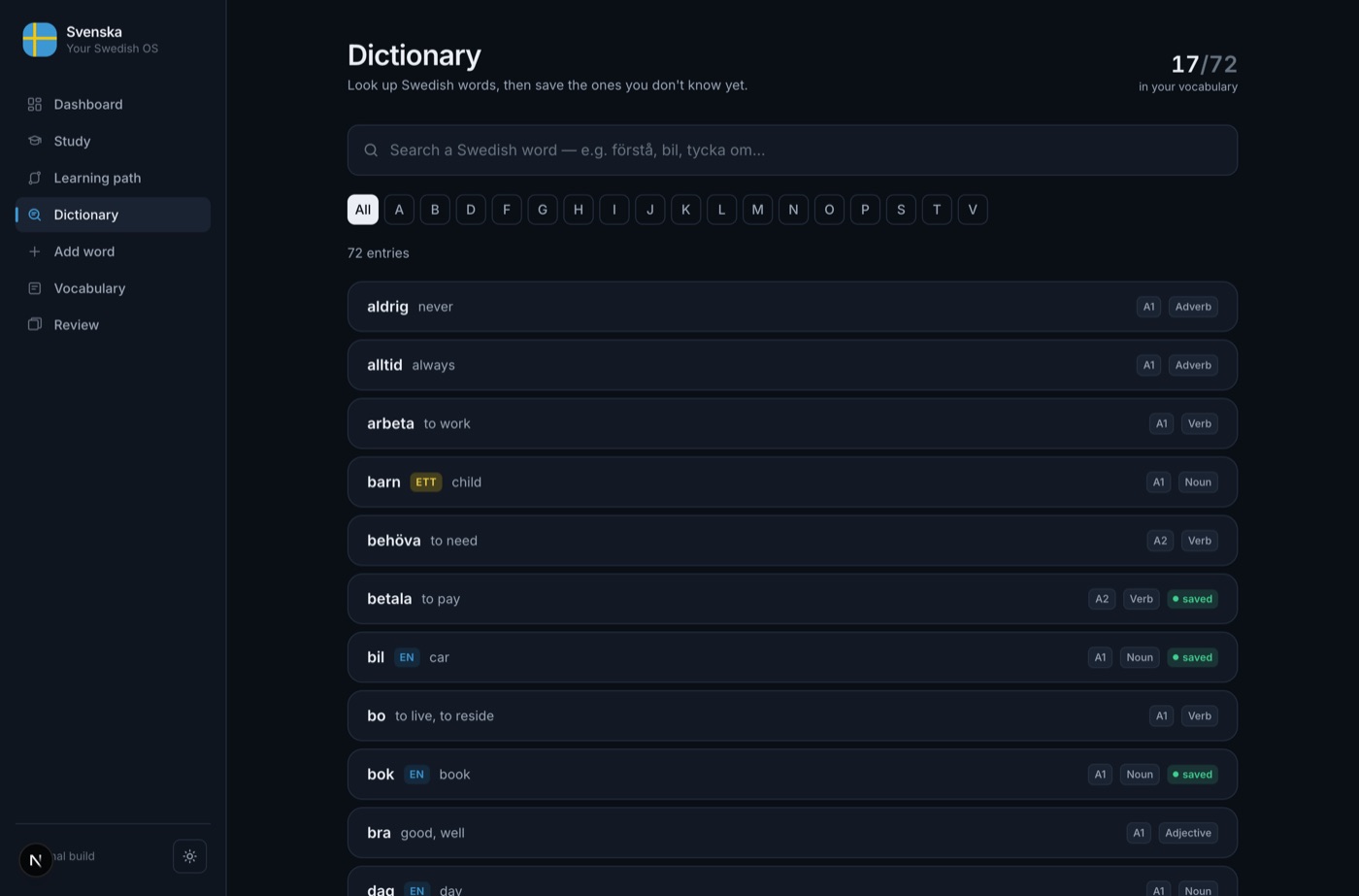Open the Next.js dev tools badge
This screenshot has width=1359, height=896.
pyautogui.click(x=36, y=860)
